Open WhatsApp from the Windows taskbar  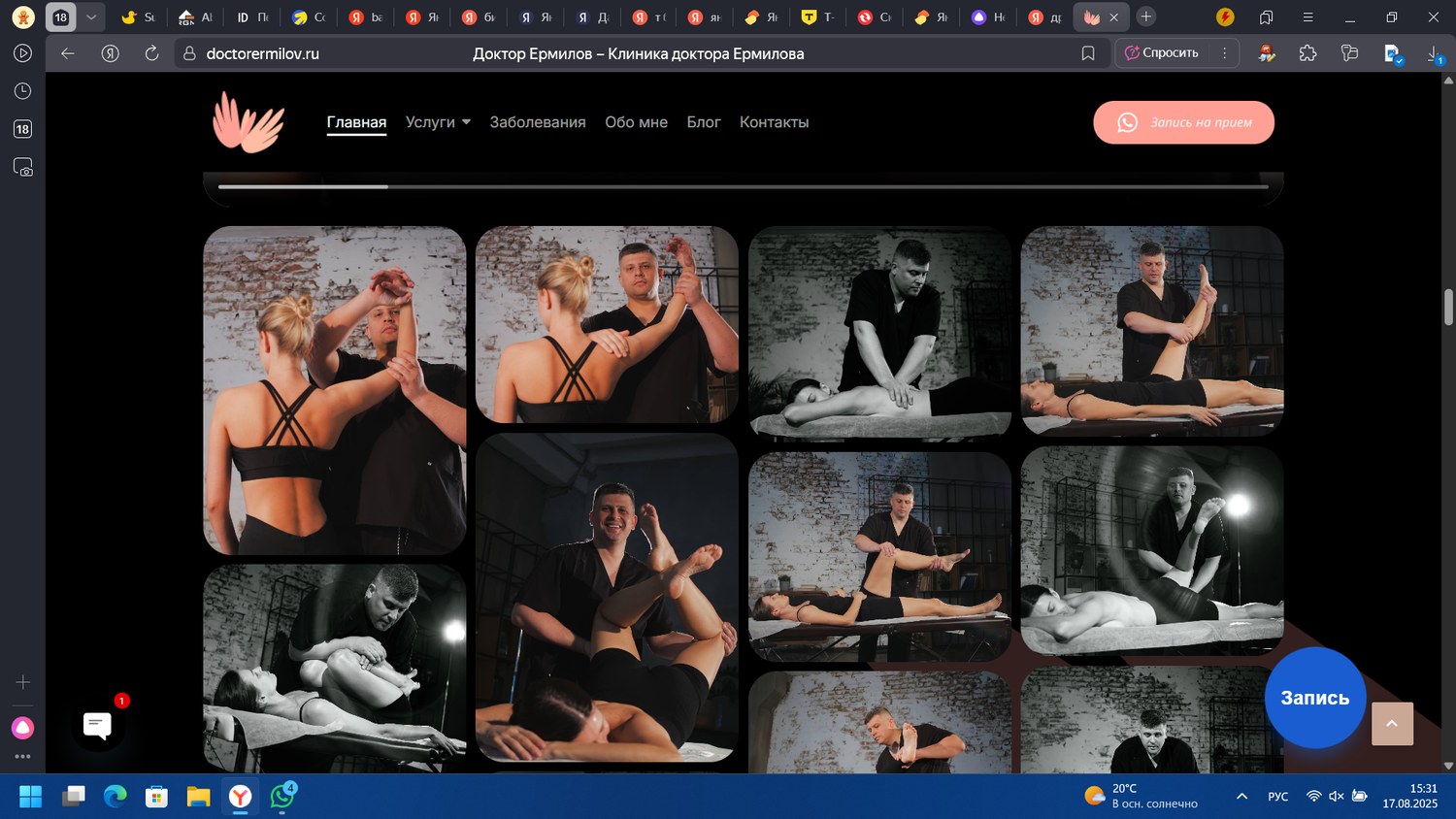pos(282,797)
